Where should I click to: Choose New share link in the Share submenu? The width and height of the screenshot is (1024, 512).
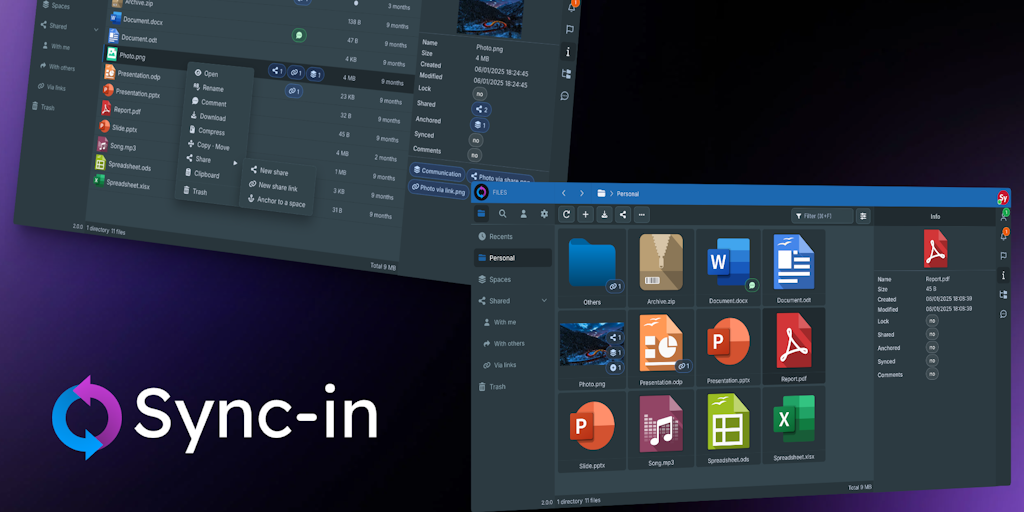[274, 187]
